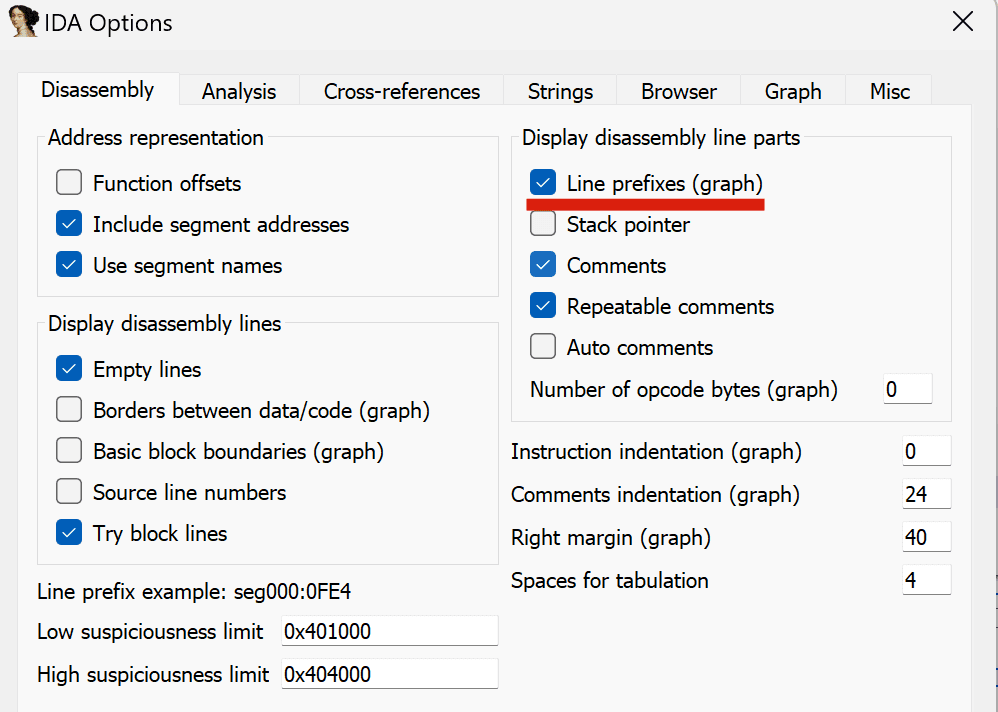Screen dimensions: 998x712
Task: Open the Analysis tab
Action: click(x=239, y=91)
